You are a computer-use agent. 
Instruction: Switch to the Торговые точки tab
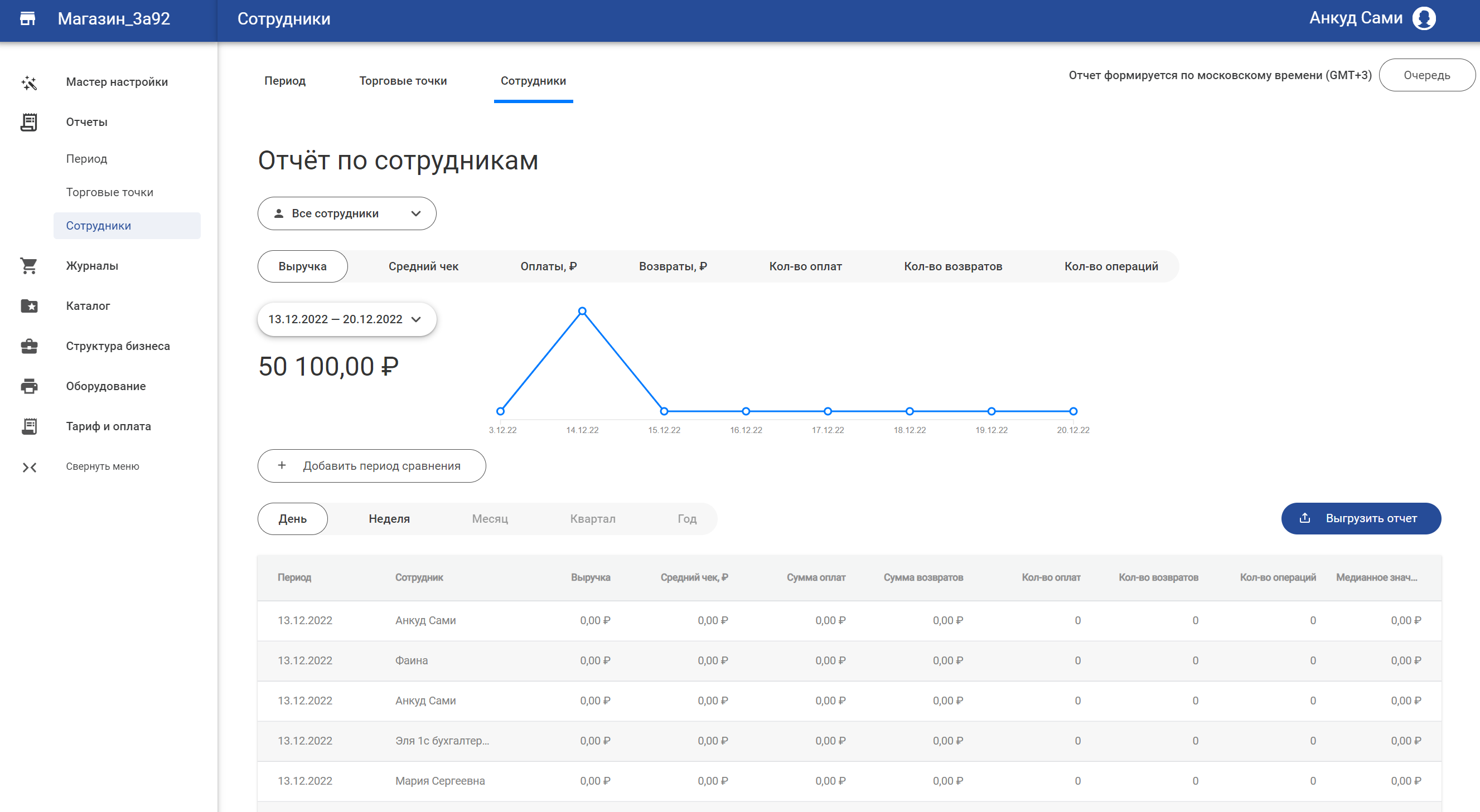[403, 81]
